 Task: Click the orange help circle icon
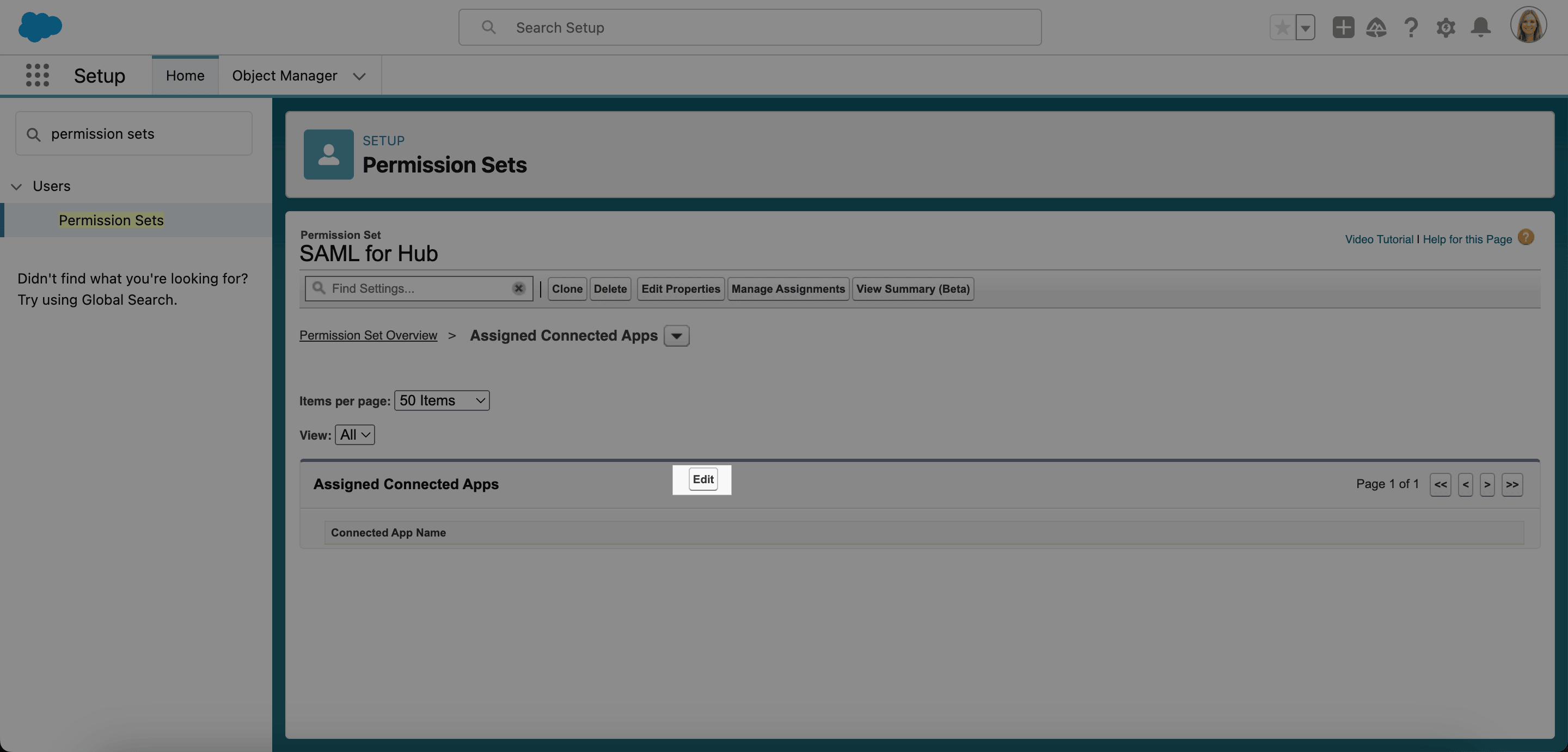(1526, 237)
